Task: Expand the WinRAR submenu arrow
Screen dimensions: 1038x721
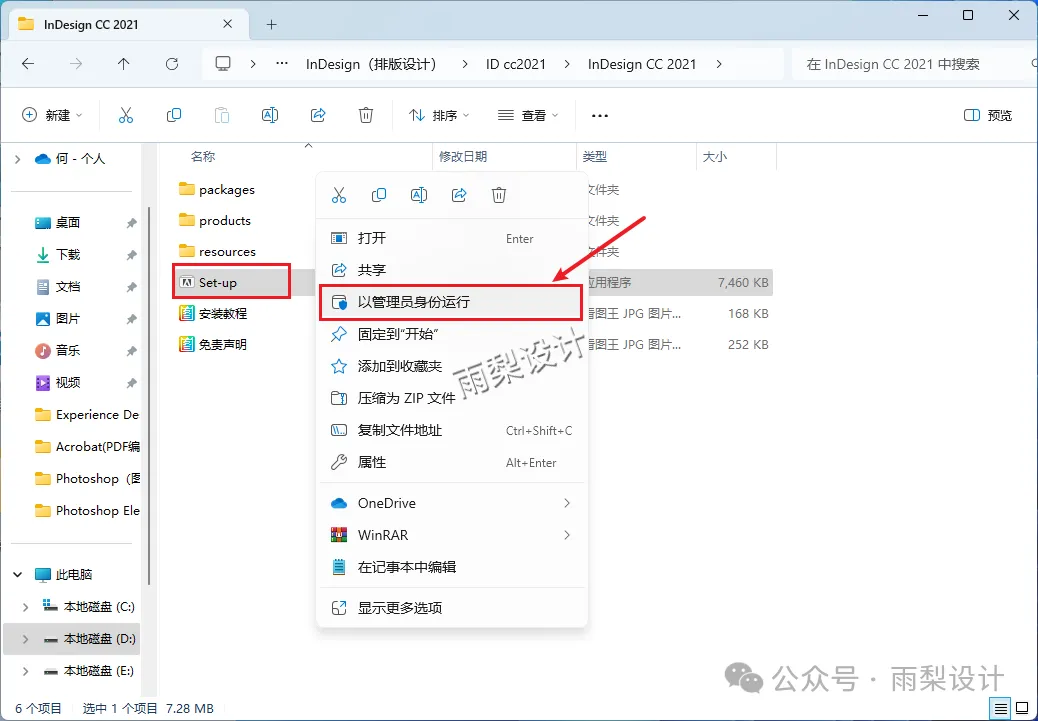Action: tap(567, 535)
